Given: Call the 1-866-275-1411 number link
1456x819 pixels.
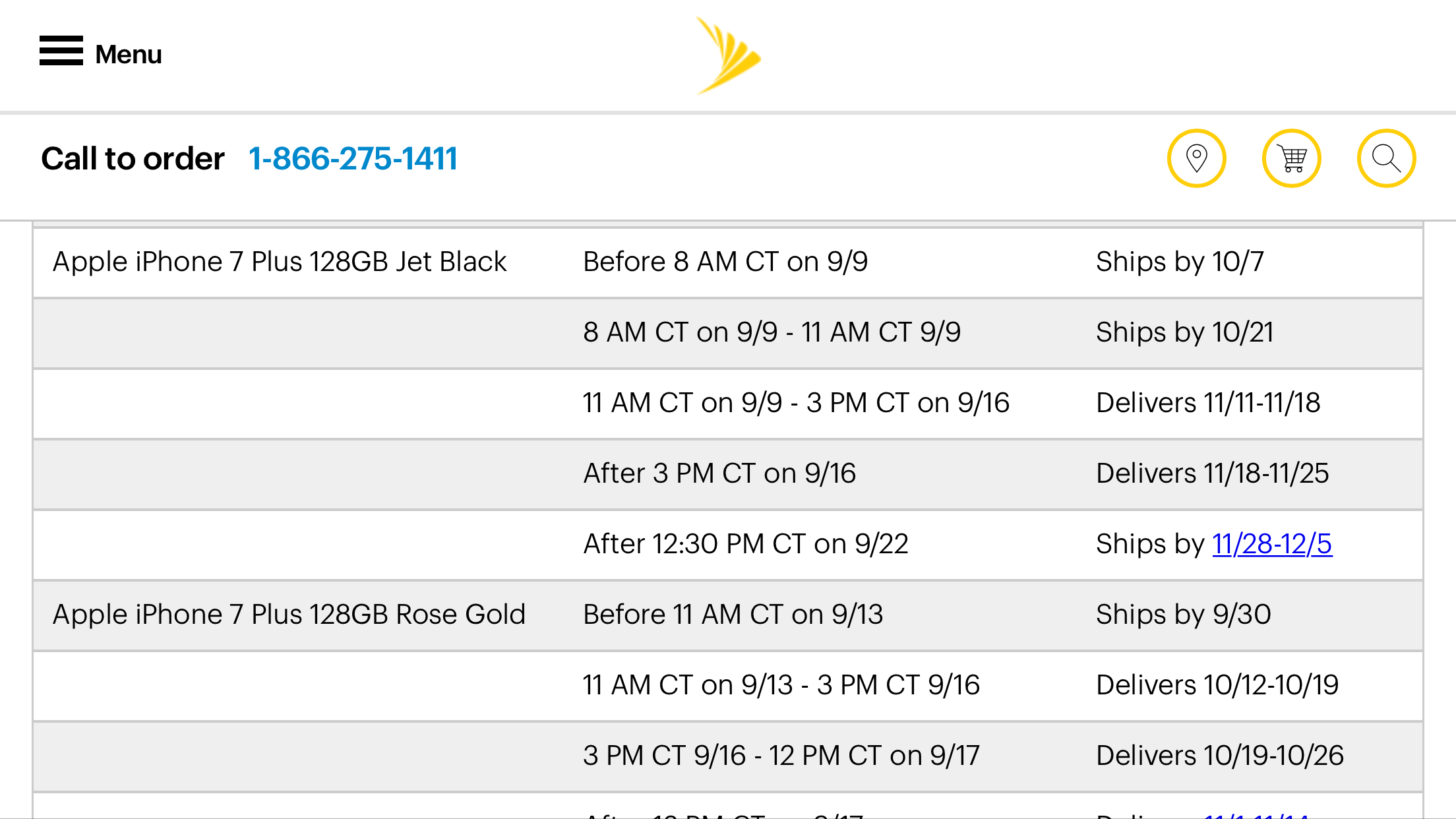Looking at the screenshot, I should (353, 159).
